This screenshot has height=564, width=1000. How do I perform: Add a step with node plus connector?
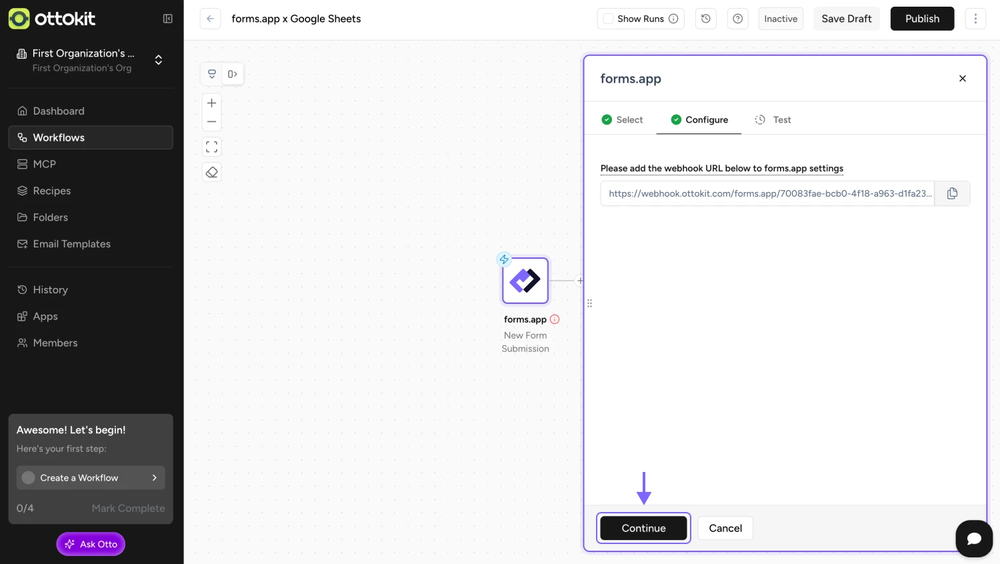pos(580,280)
